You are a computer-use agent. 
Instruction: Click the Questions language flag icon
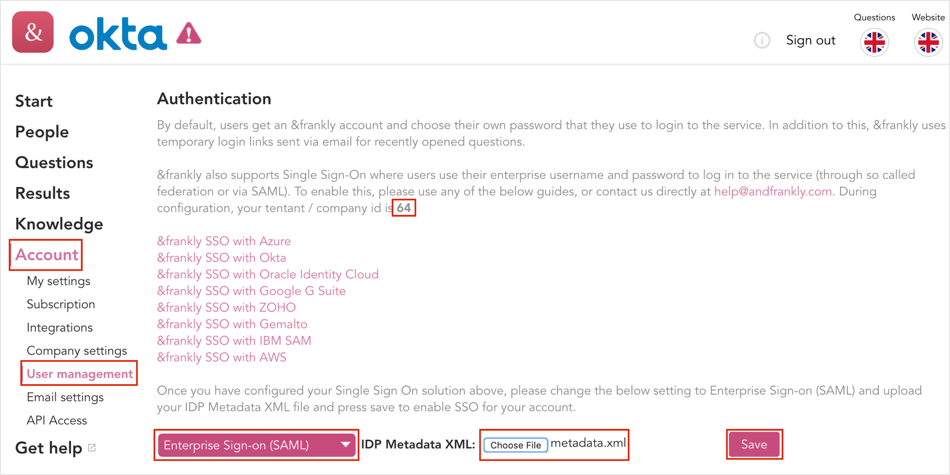click(874, 42)
